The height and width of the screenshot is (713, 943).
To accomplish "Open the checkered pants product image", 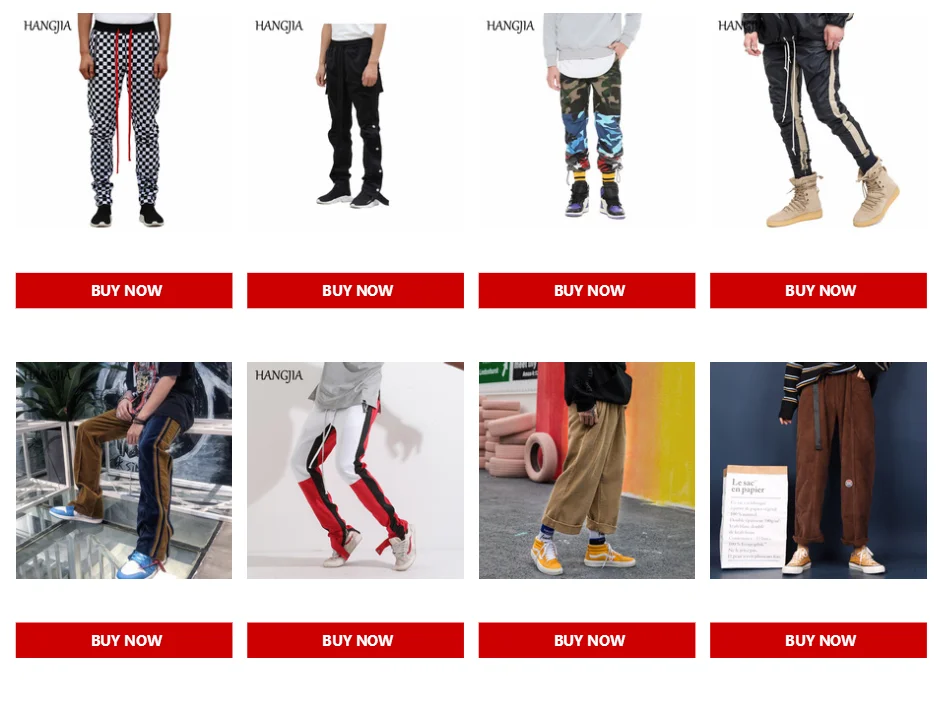I will coord(124,120).
